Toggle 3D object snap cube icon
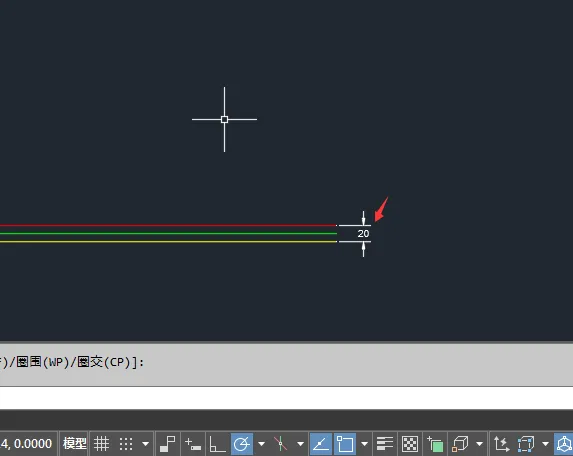 (460, 444)
